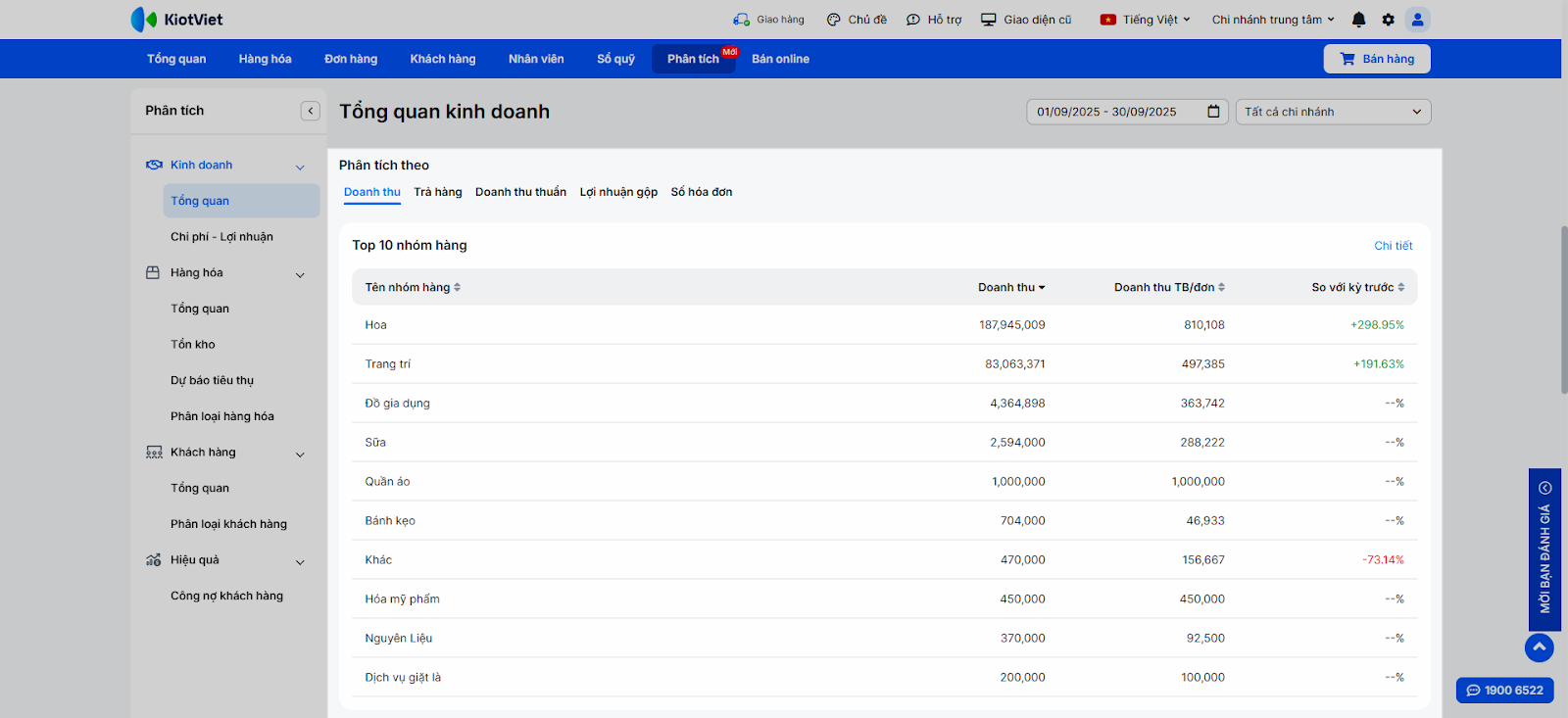Click the scroll-to-top arrow button
This screenshot has height=718, width=1568.
click(x=1539, y=646)
